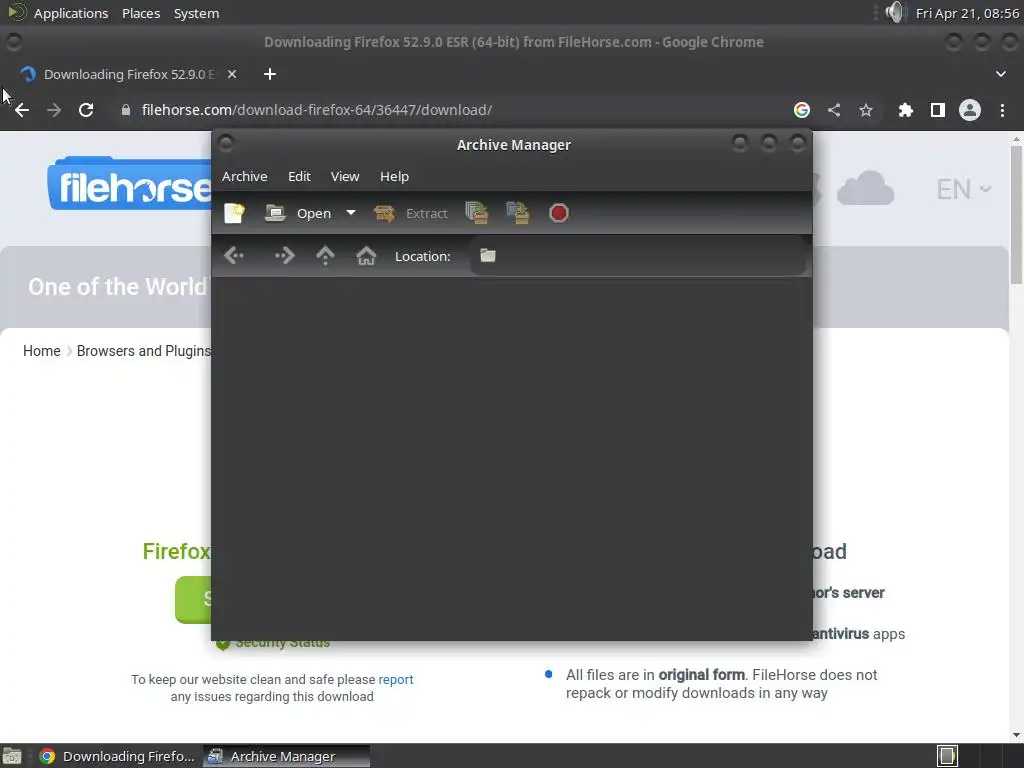Click the cloud icon on FileHorse page
The image size is (1024, 768).
[865, 189]
